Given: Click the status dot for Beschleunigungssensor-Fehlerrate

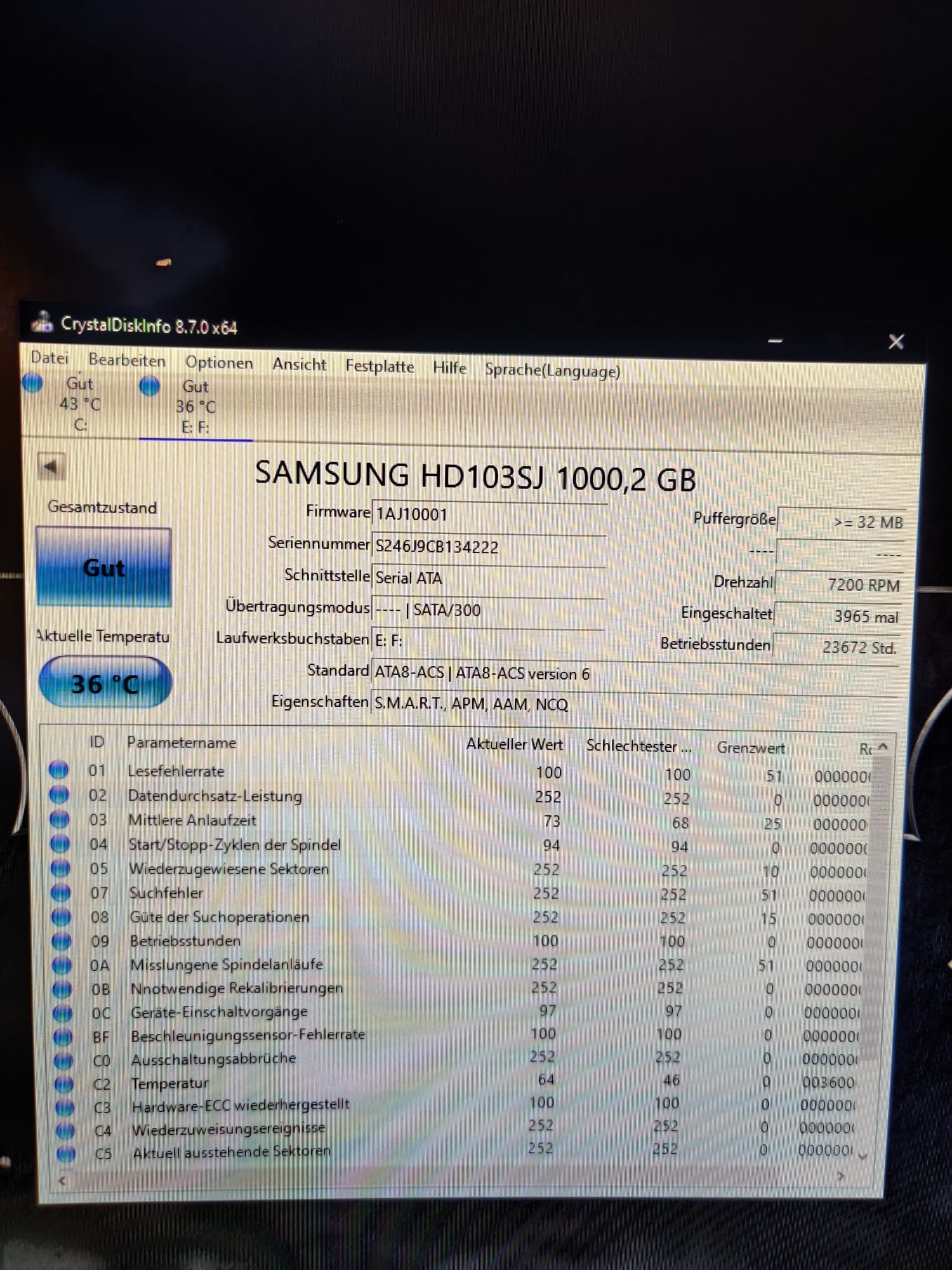Looking at the screenshot, I should (x=63, y=1036).
